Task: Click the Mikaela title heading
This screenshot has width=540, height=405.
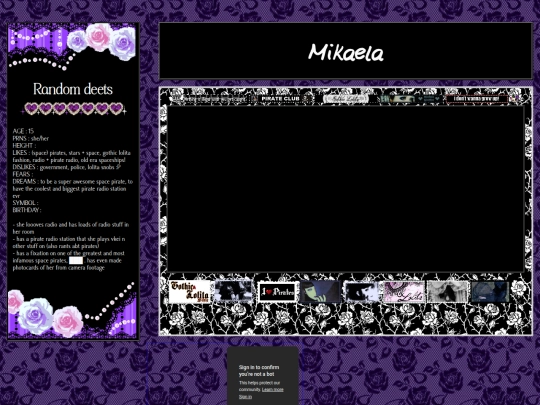Action: coord(345,52)
